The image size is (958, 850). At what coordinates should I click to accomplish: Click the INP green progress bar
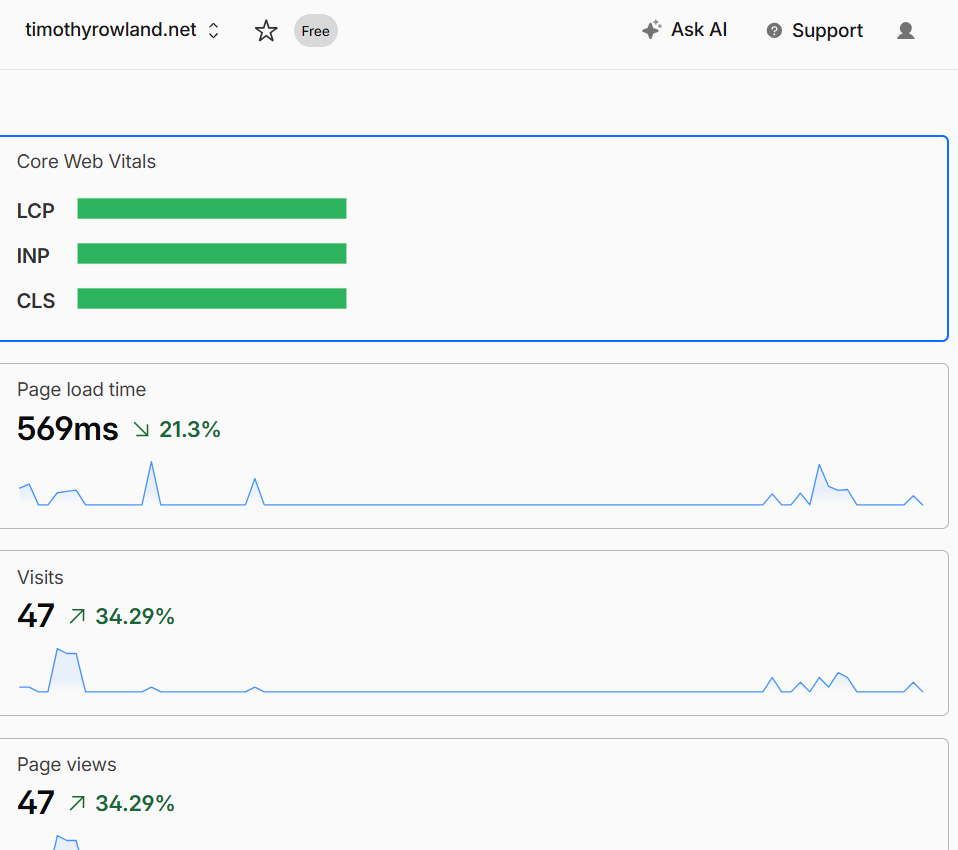point(212,254)
